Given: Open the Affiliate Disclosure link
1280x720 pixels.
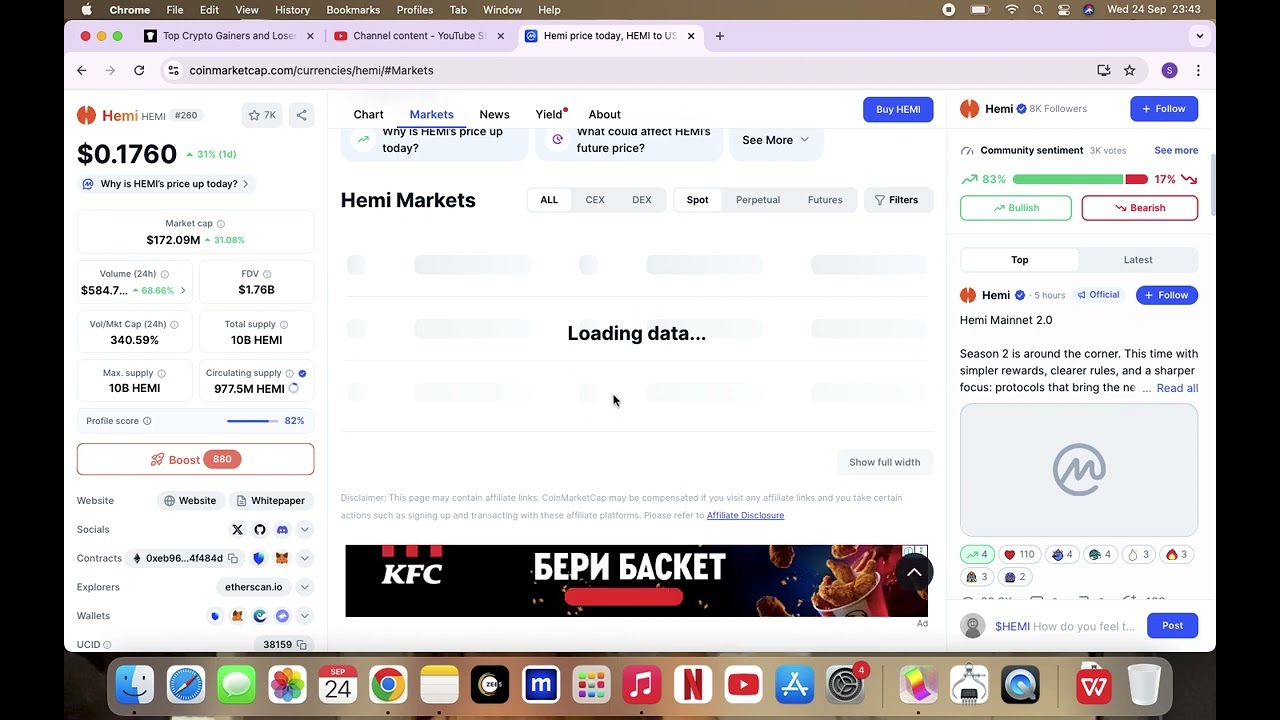Looking at the screenshot, I should (x=745, y=516).
